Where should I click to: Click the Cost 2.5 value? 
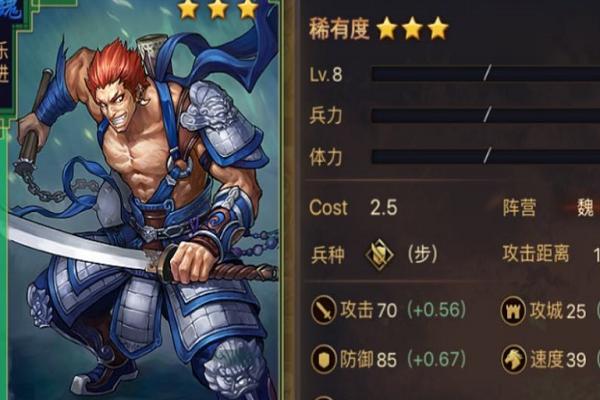coord(384,208)
